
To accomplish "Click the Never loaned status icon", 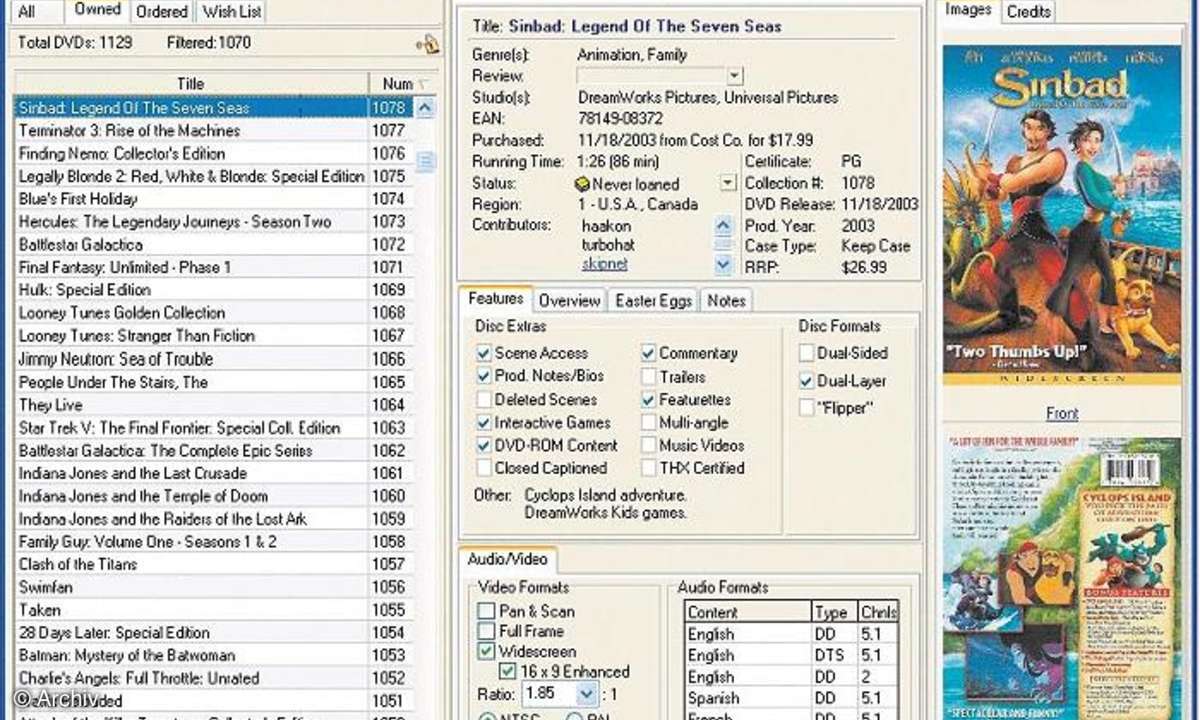I will (584, 184).
